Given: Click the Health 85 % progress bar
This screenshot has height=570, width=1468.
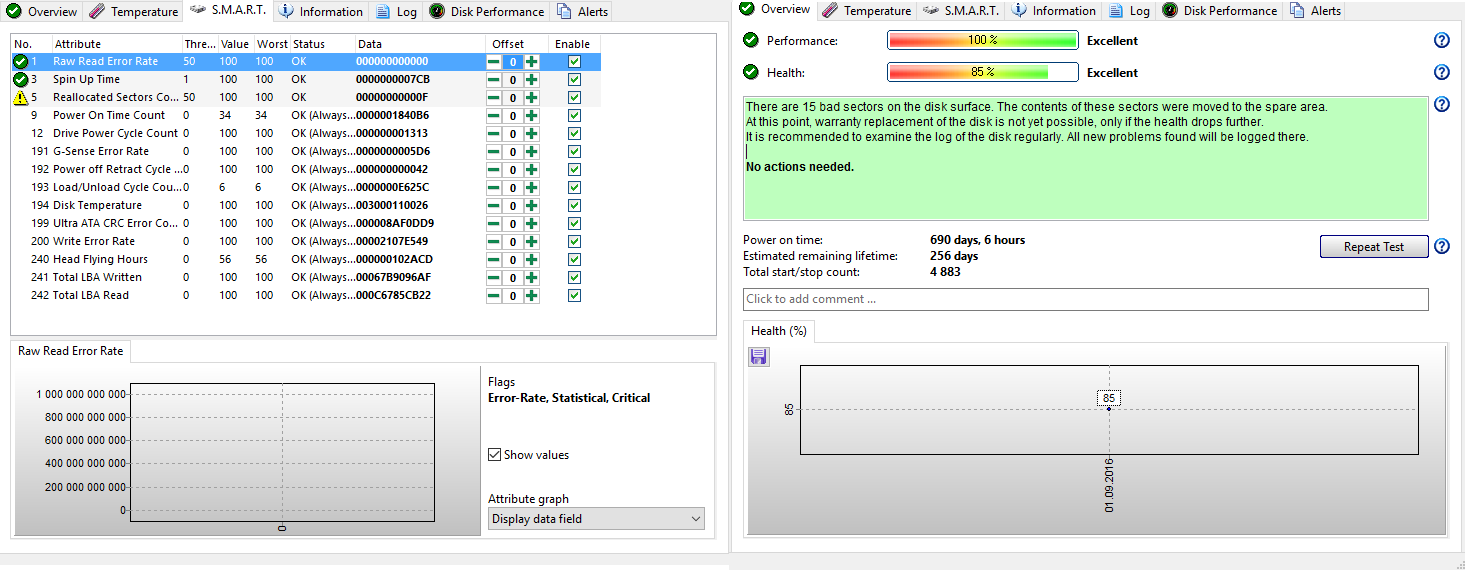Looking at the screenshot, I should (982, 72).
